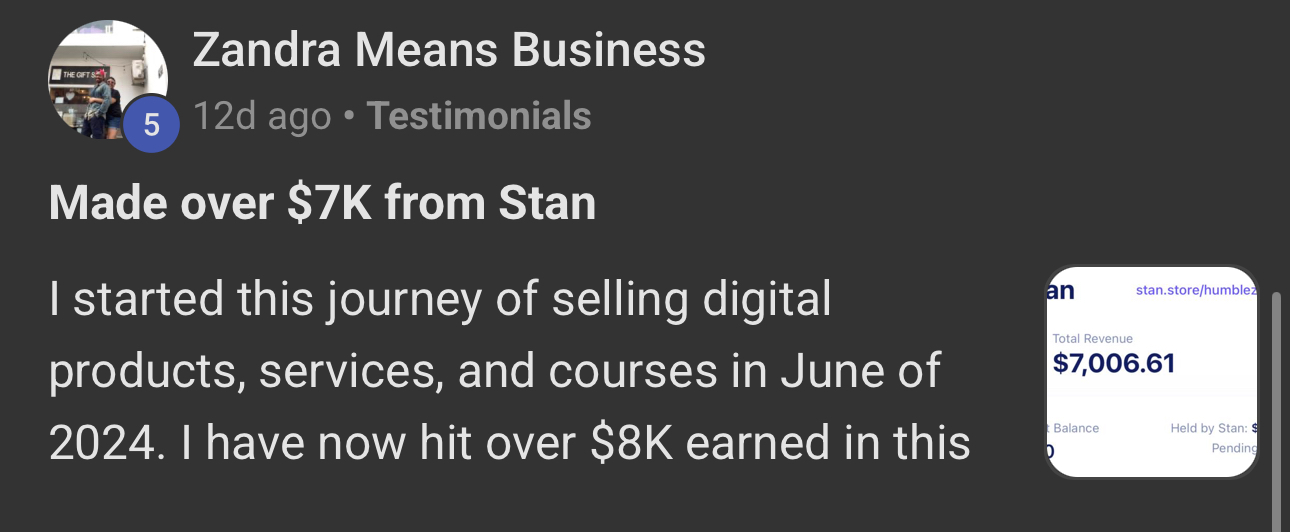
Task: Click the vertical scrollbar at the right edge
Action: (x=1276, y=413)
